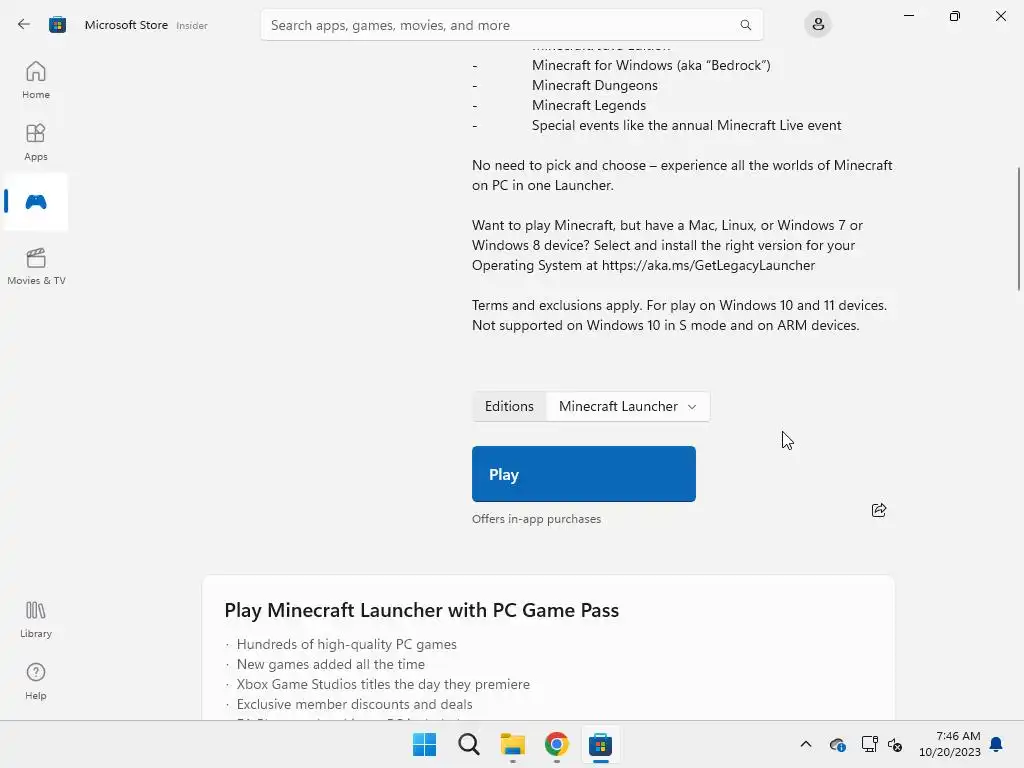Viewport: 1024px width, 768px height.
Task: Click the search magnifier icon
Action: pos(745,25)
